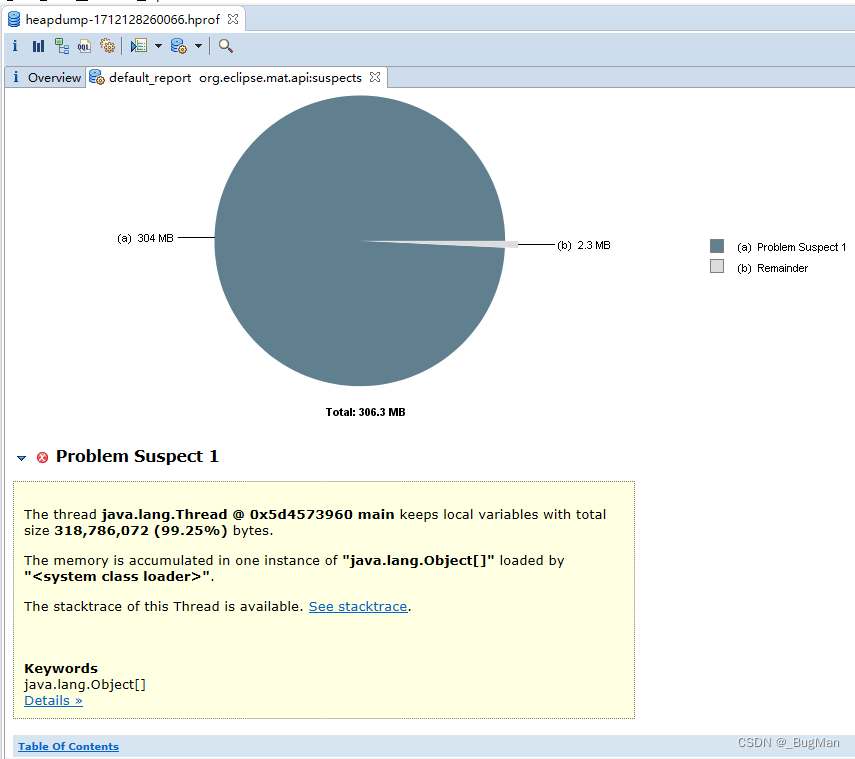The image size is (855, 759).
Task: Select the heapdump-1712128260066.hprof editor tab
Action: (x=123, y=20)
